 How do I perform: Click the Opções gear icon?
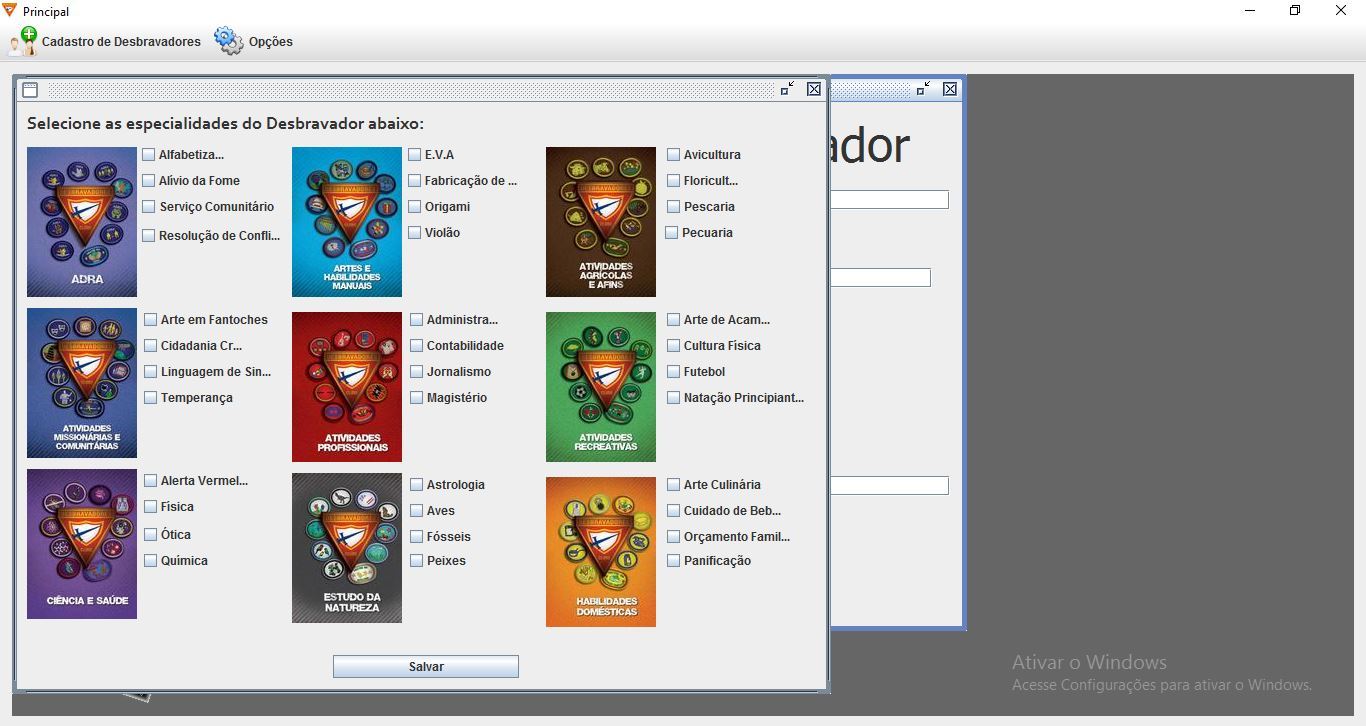[229, 41]
